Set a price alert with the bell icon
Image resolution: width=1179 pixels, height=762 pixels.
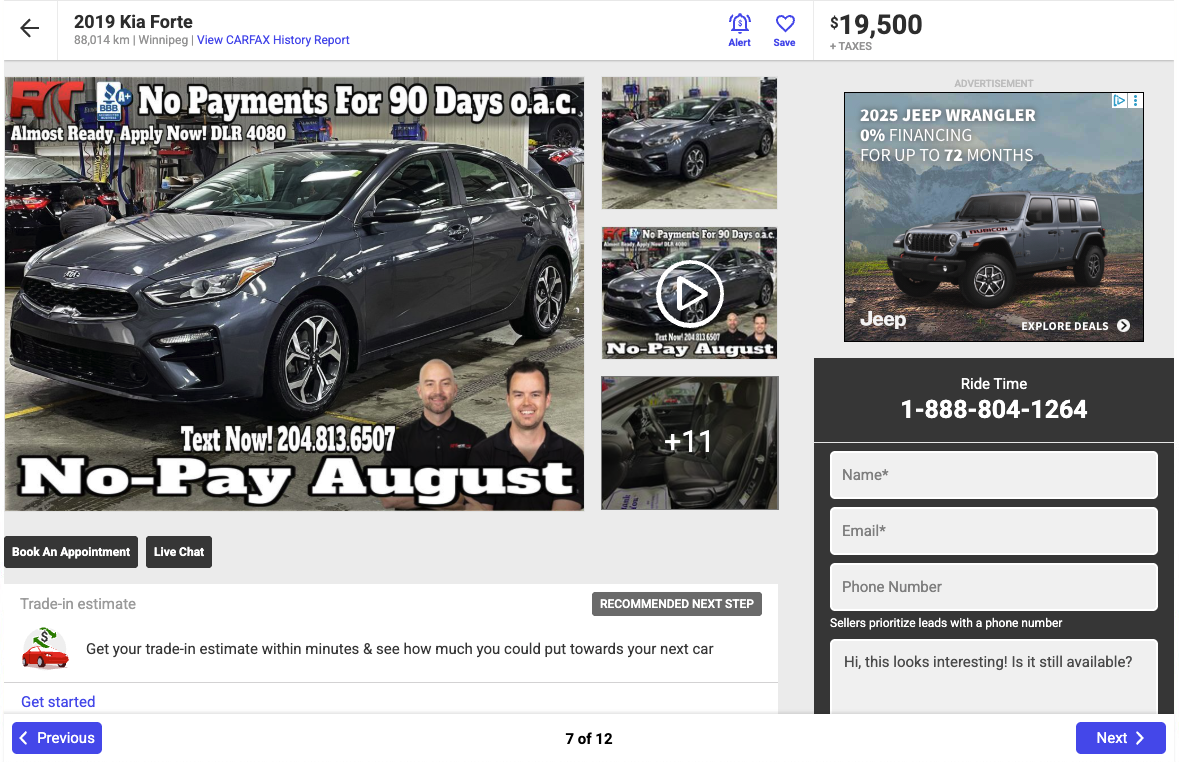click(739, 31)
